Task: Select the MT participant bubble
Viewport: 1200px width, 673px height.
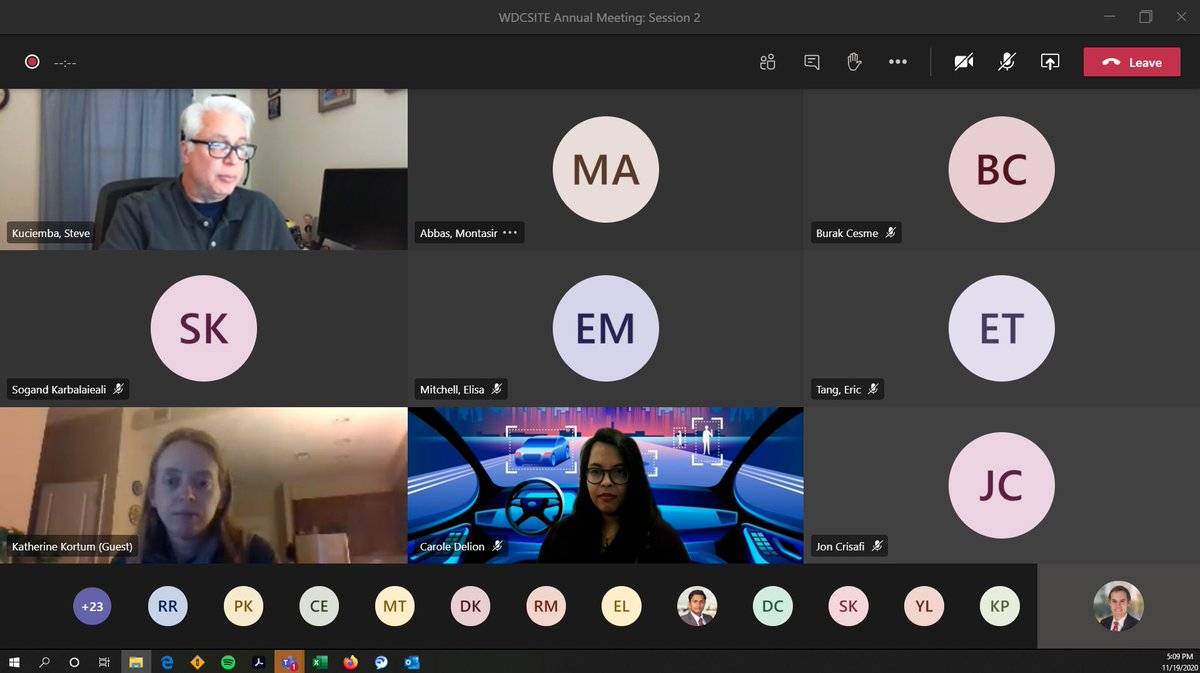Action: [394, 606]
